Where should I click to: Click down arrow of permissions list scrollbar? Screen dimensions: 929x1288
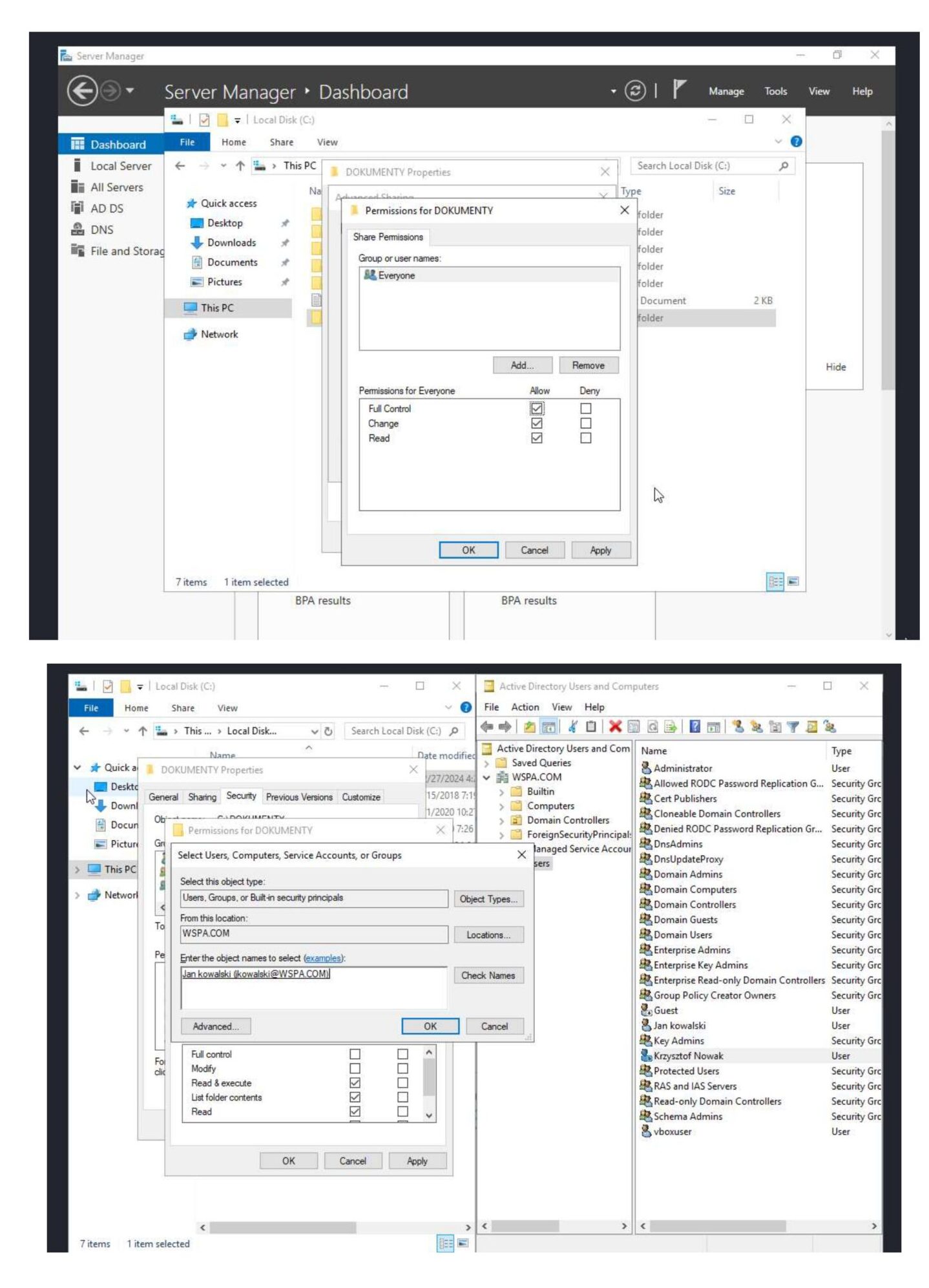pos(429,1115)
